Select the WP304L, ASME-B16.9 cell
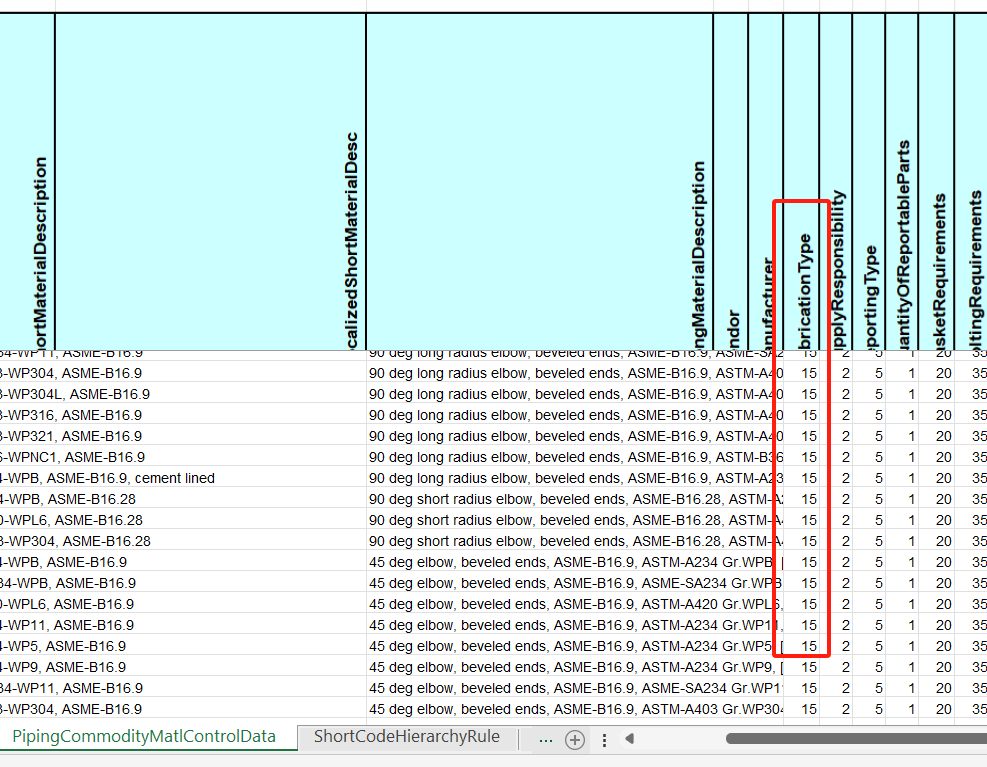This screenshot has height=767, width=987. (183, 394)
